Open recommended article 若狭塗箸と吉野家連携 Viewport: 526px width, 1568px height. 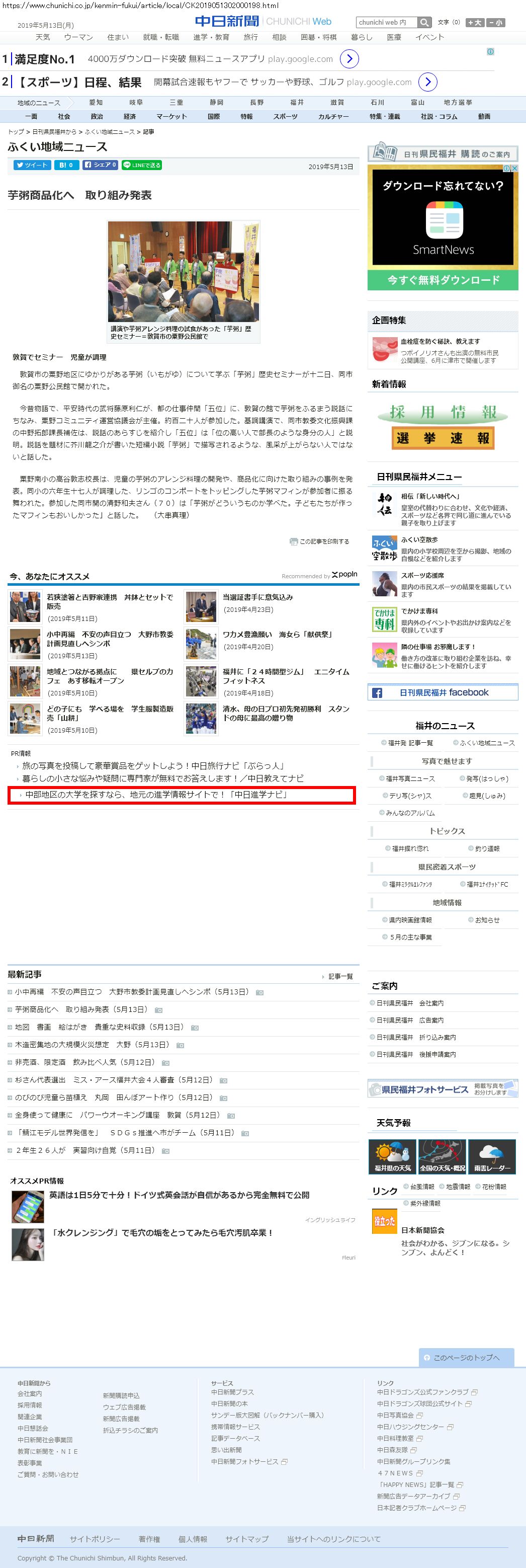(x=110, y=601)
